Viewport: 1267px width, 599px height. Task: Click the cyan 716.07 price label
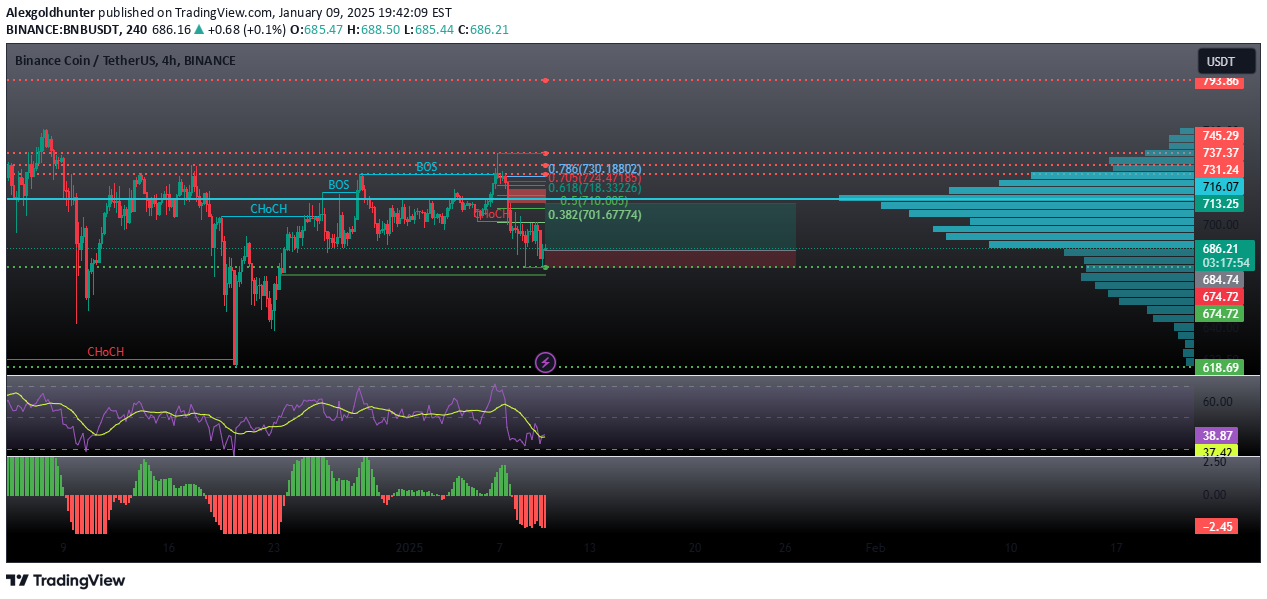tap(1220, 187)
